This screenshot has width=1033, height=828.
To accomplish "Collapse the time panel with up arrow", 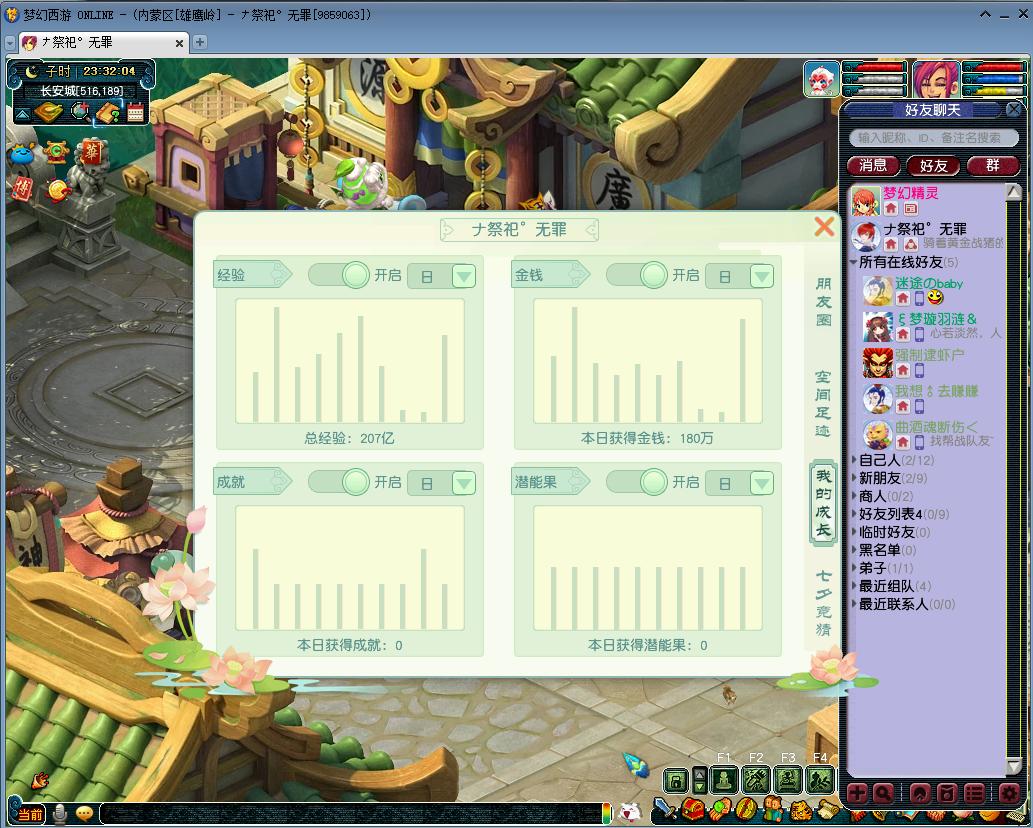I will click(x=22, y=115).
